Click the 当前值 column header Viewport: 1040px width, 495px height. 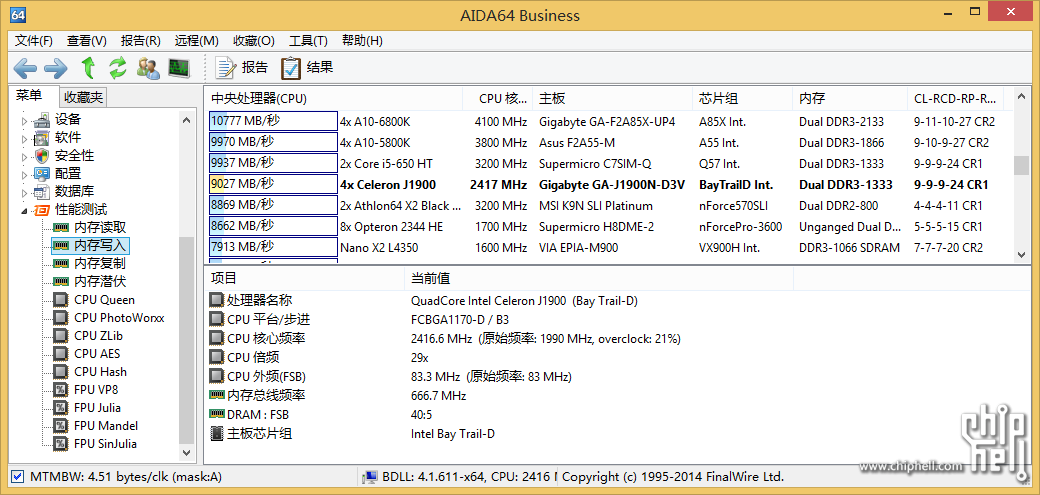599,278
